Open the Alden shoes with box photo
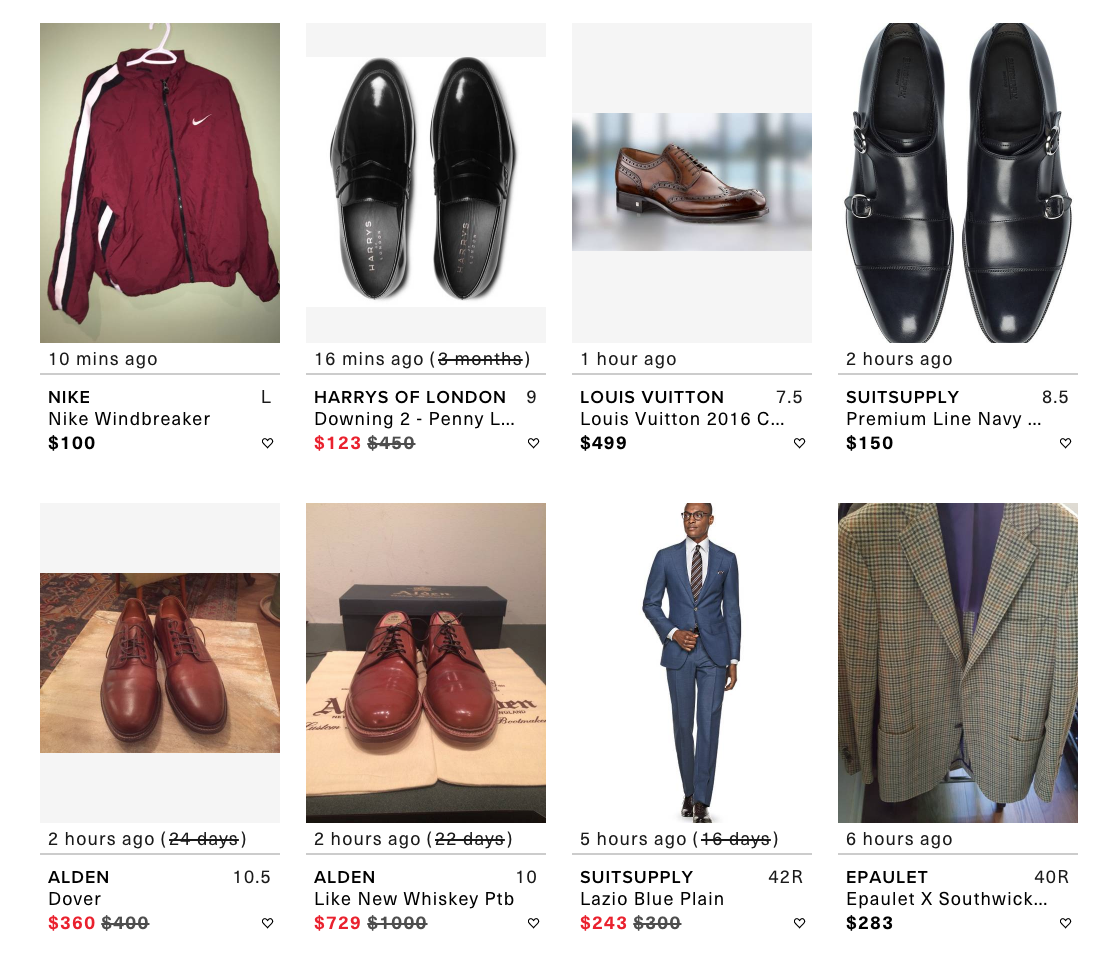 [426, 663]
